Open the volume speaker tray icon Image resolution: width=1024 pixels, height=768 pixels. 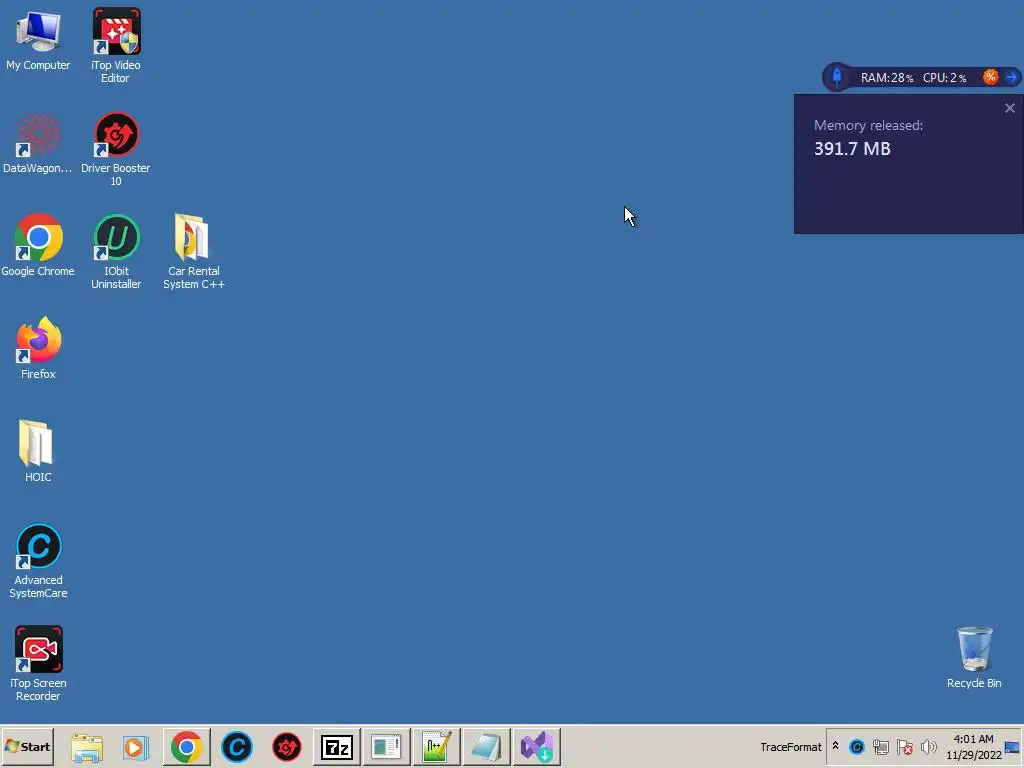click(x=928, y=746)
